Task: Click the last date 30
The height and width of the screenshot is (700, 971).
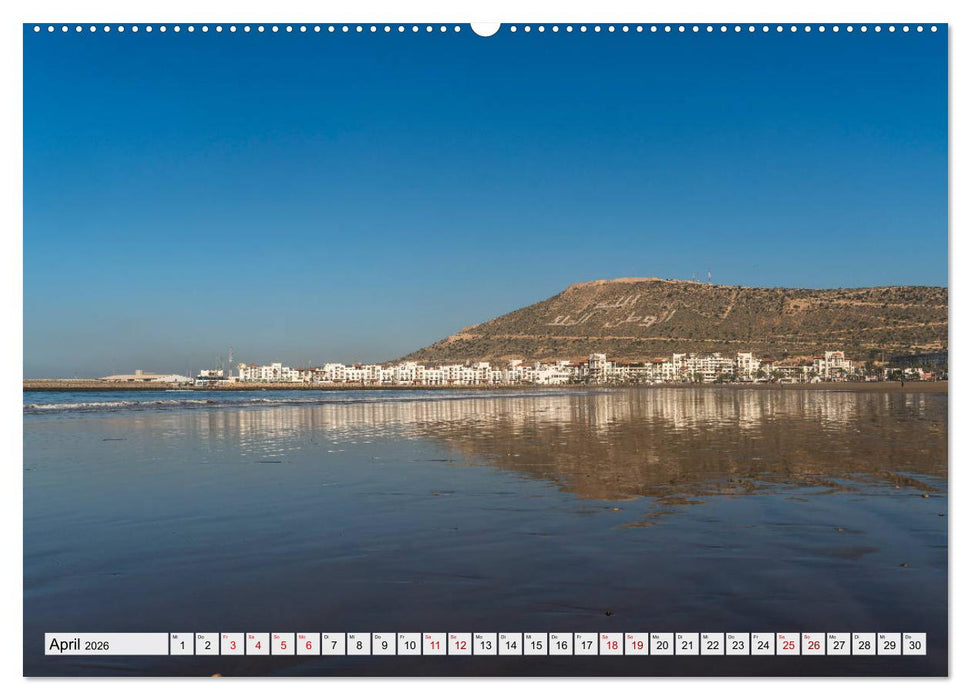Action: (x=914, y=644)
